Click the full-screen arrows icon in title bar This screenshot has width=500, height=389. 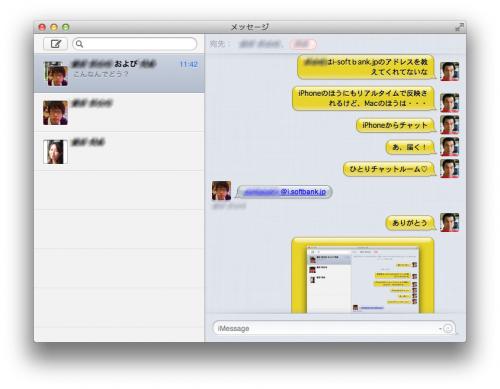460,27
